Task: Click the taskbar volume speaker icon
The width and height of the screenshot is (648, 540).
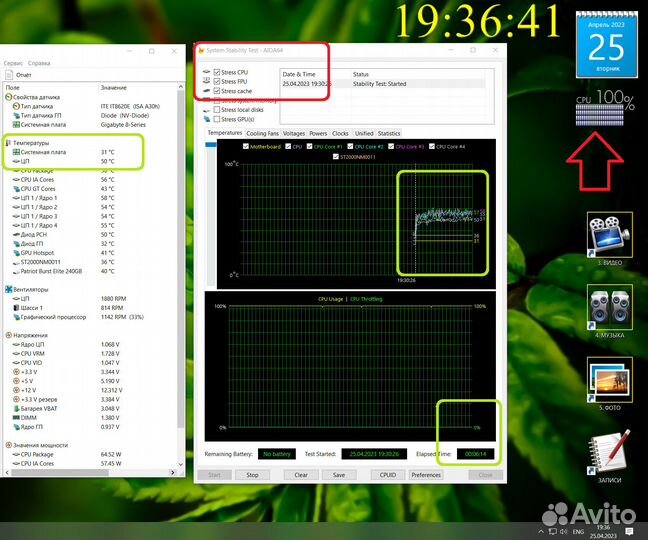Action: coord(563,531)
